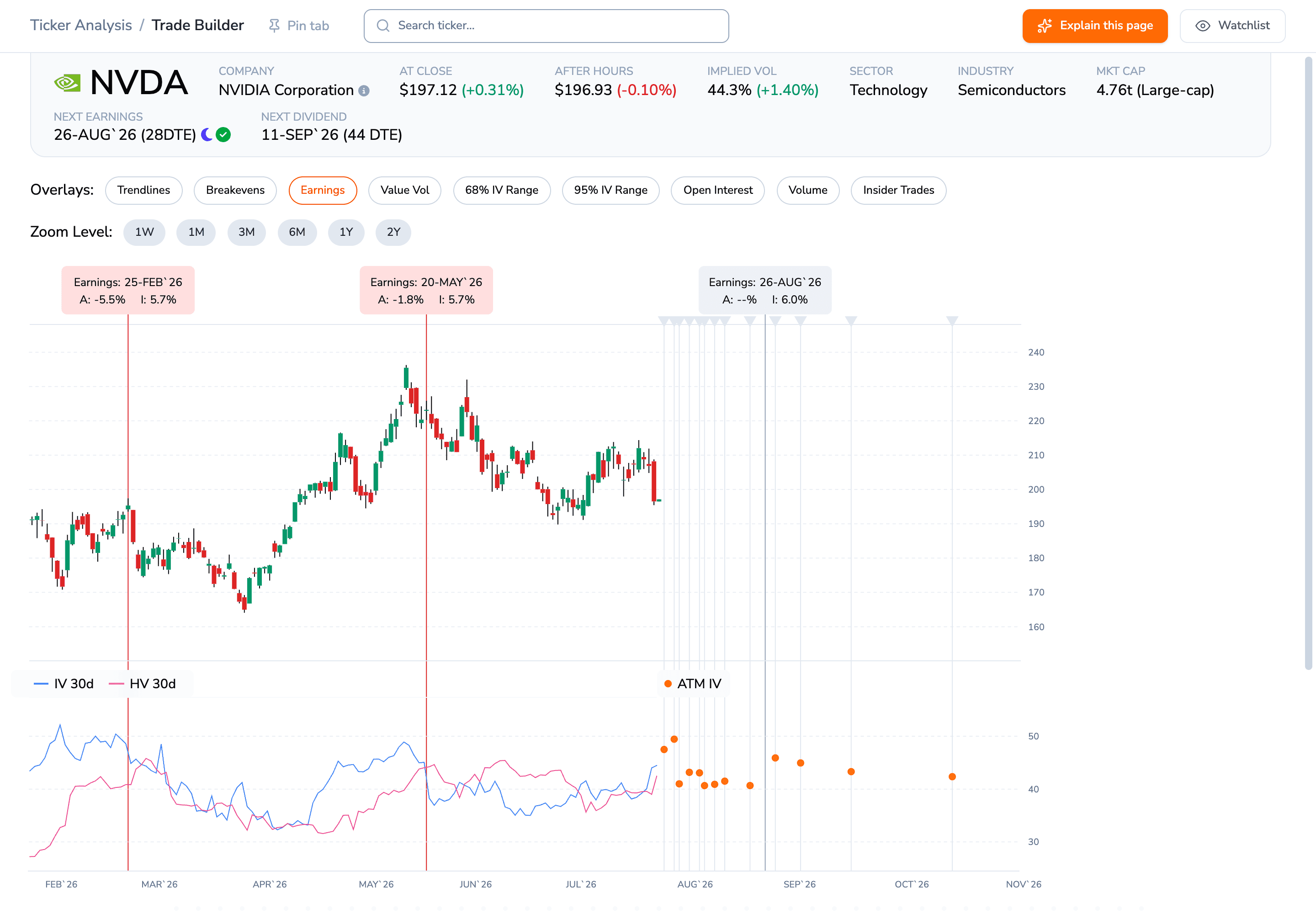This screenshot has width=1316, height=914.
Task: Set zoom level to 3M
Action: click(246, 232)
